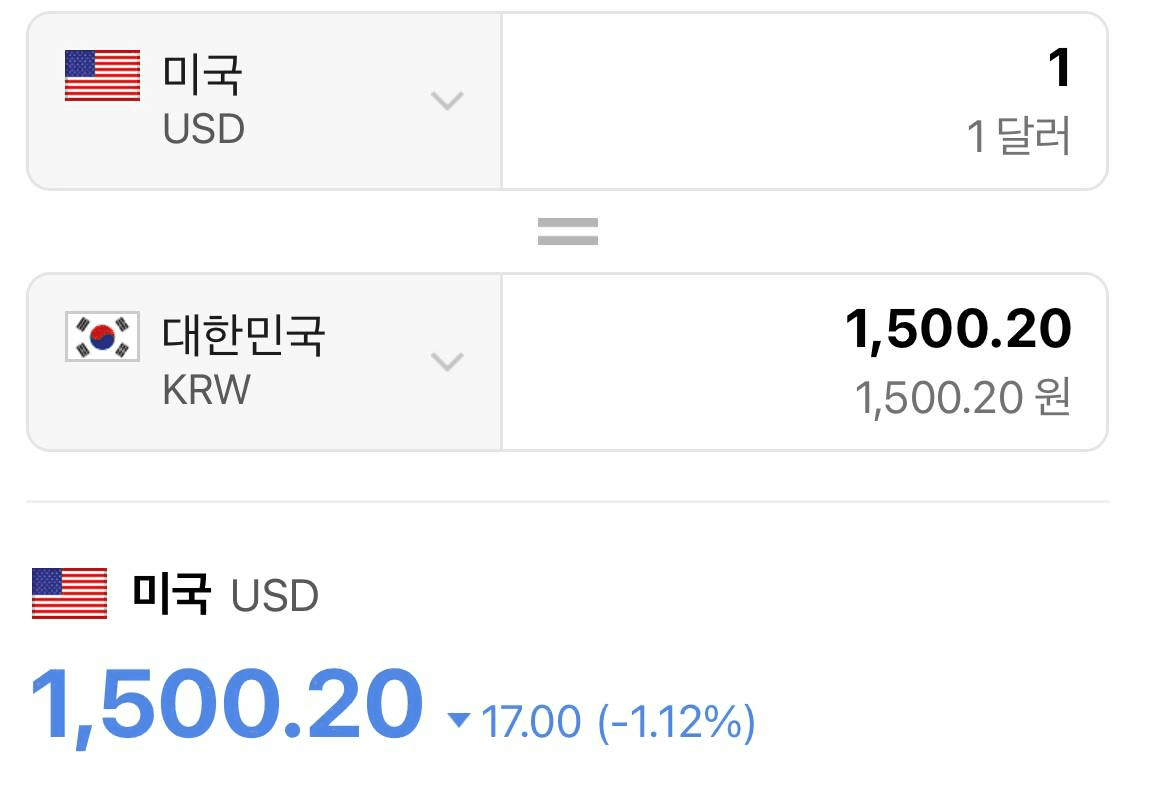Image resolution: width=1157 pixels, height=786 pixels.
Task: Select the 미국 country name in the top selector
Action: tap(202, 74)
